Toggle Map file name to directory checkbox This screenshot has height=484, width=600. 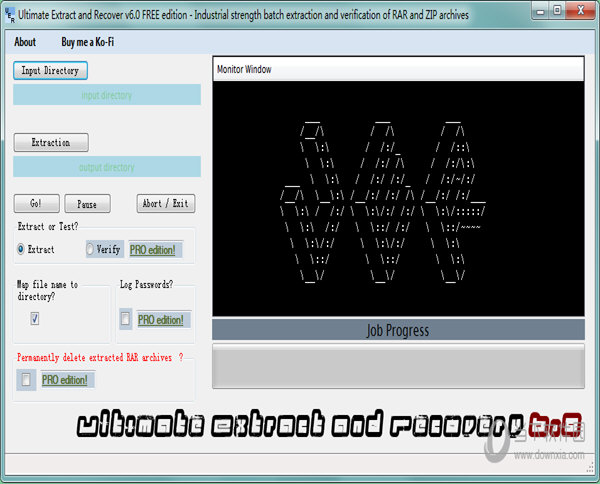[35, 318]
